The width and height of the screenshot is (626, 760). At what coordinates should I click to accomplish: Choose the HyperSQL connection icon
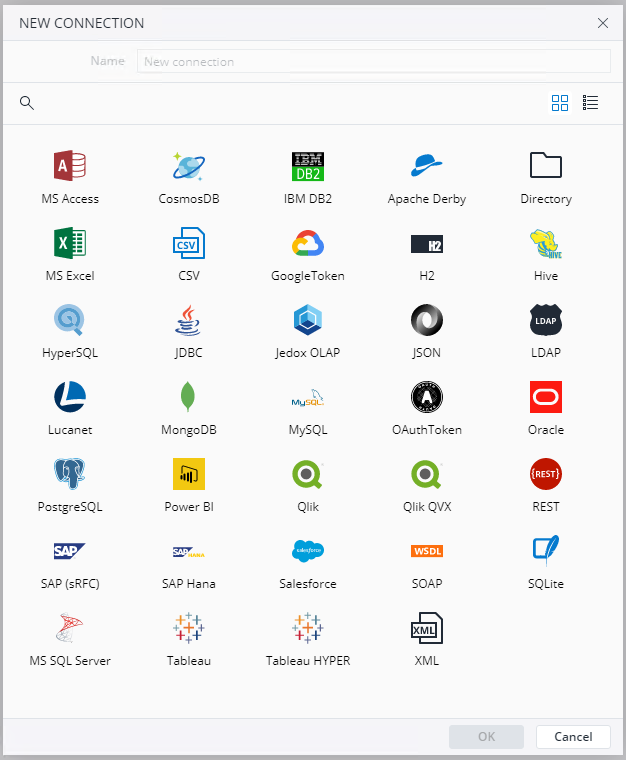70,320
